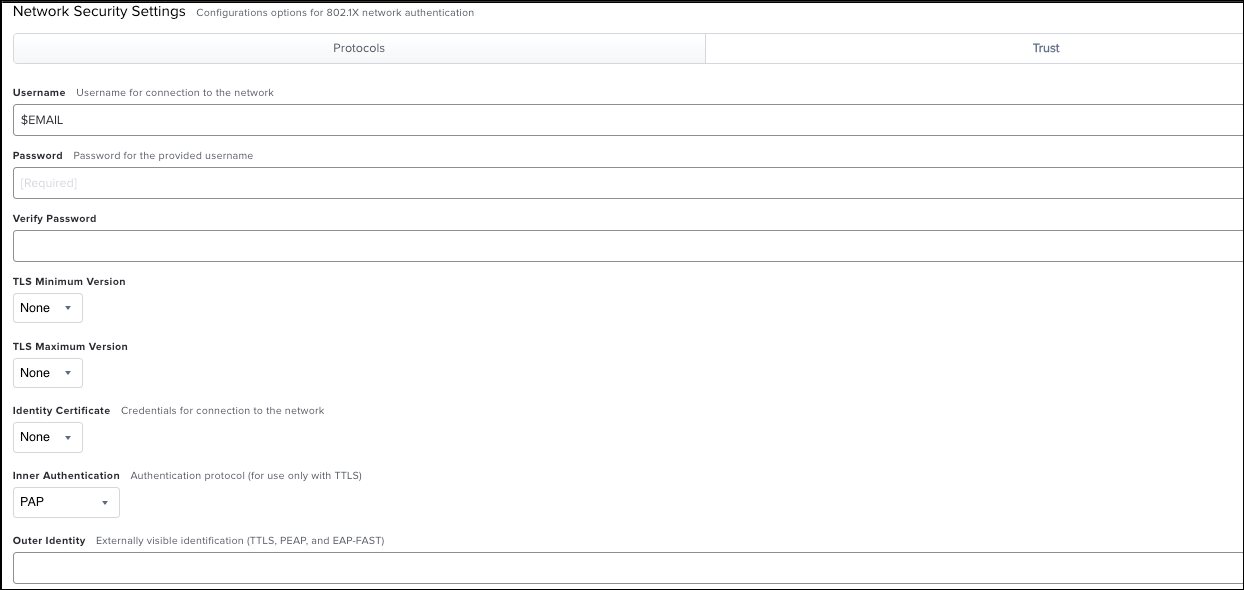
Task: Click the TLS Minimum Version label
Action: (69, 282)
